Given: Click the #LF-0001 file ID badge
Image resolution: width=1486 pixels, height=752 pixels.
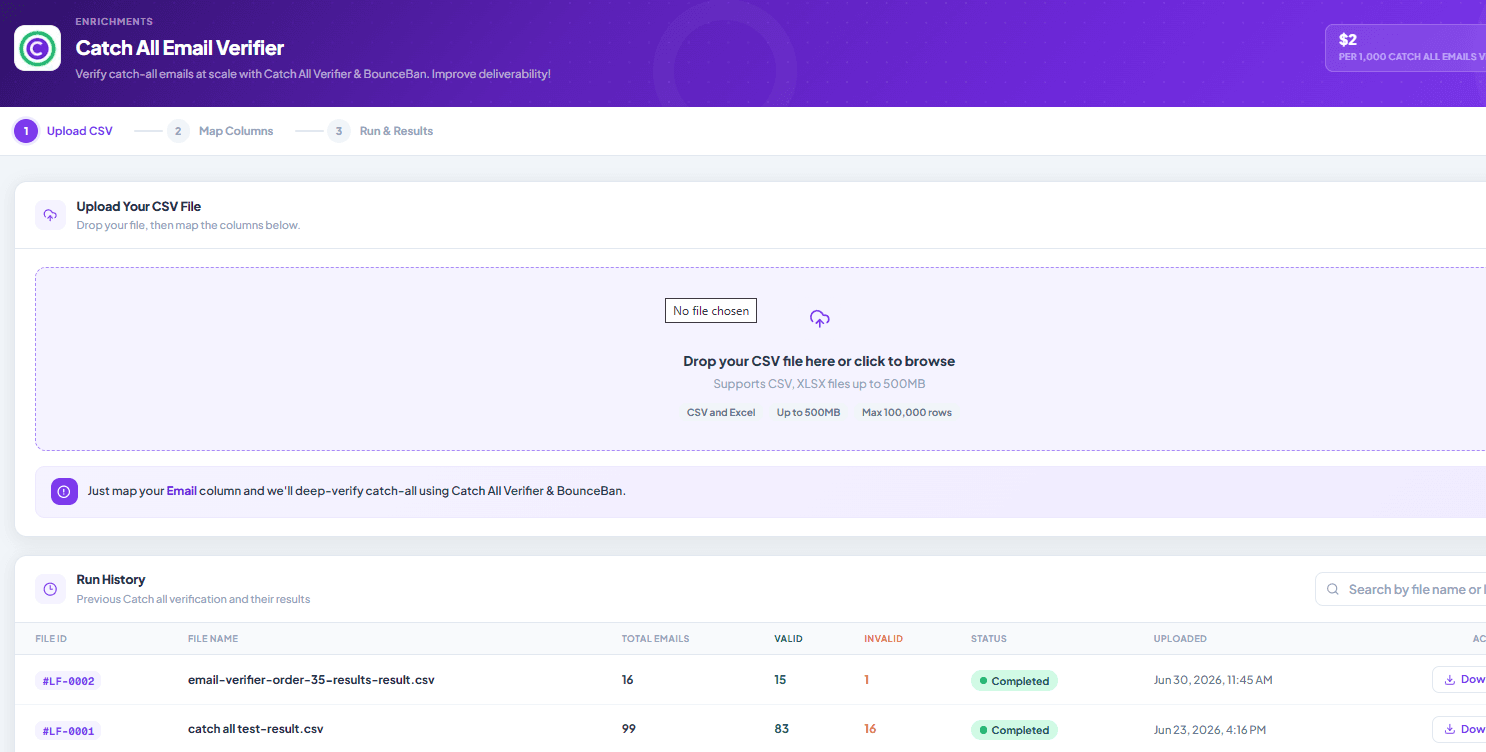Looking at the screenshot, I should tap(68, 730).
